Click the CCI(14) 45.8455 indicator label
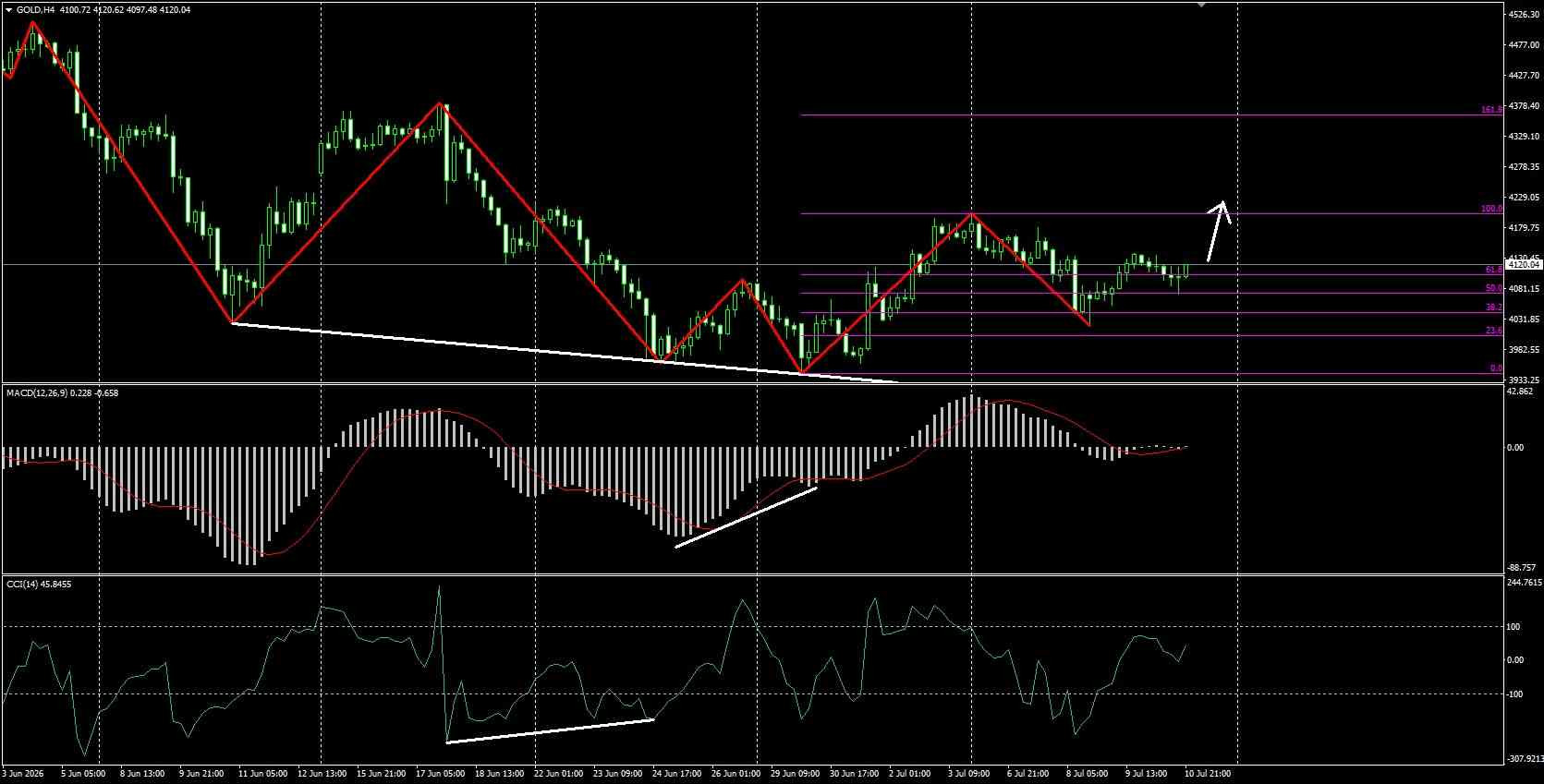Viewport: 1544px width, 784px height. [x=39, y=585]
